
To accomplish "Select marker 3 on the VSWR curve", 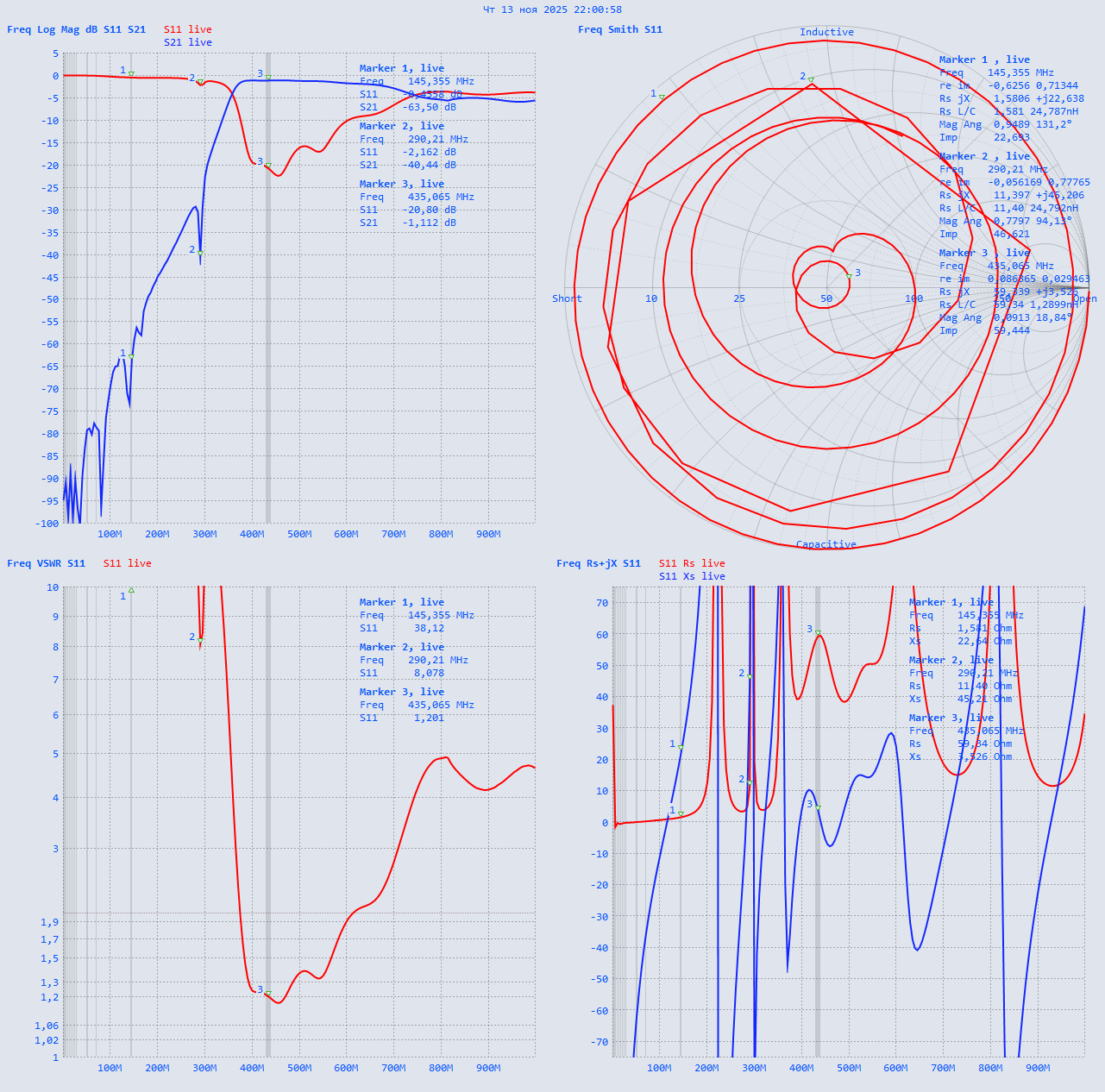I will [x=267, y=994].
